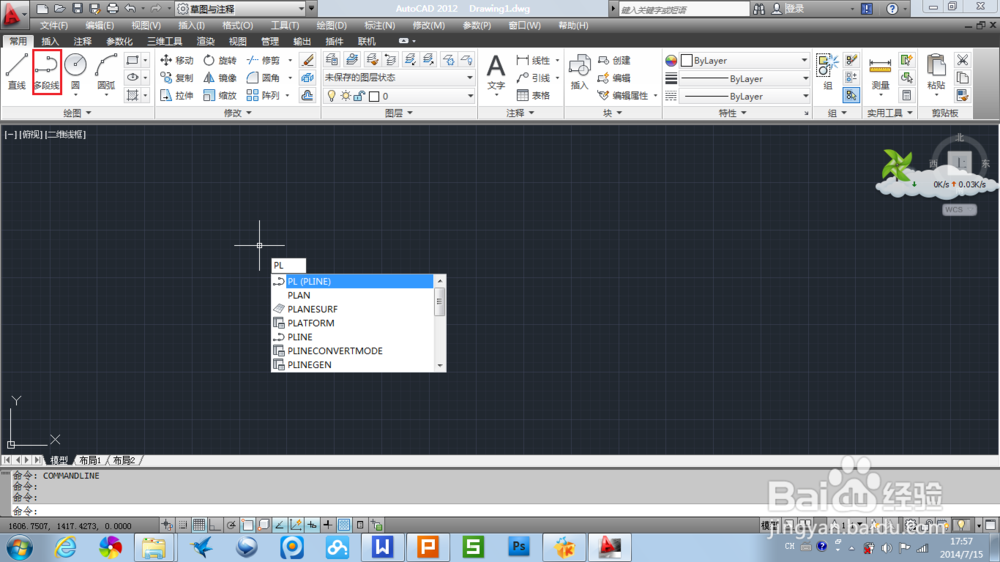
Task: Click the Insert block (插入) icon
Action: coord(579,71)
